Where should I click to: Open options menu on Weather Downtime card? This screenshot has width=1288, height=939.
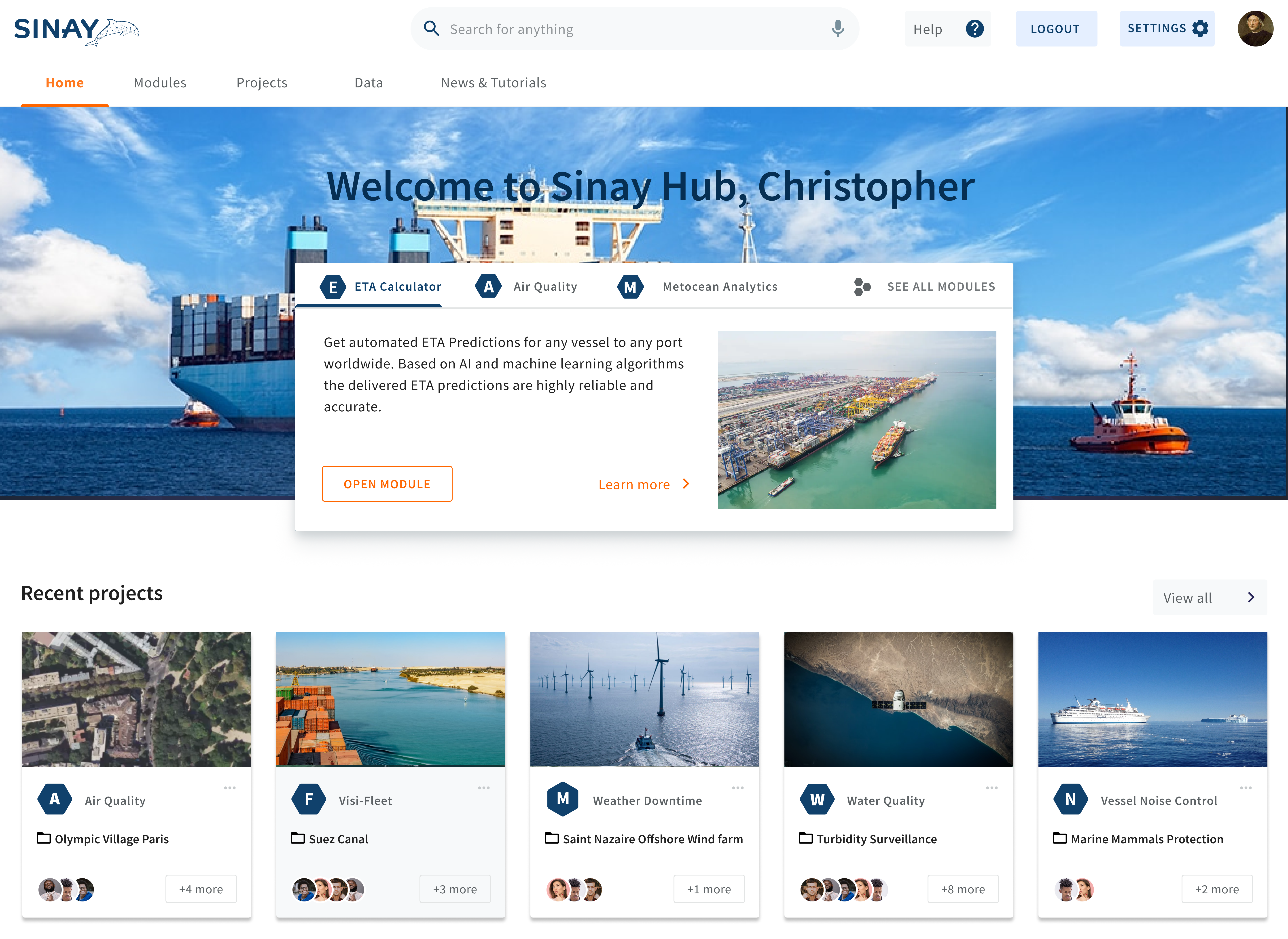[x=738, y=788]
